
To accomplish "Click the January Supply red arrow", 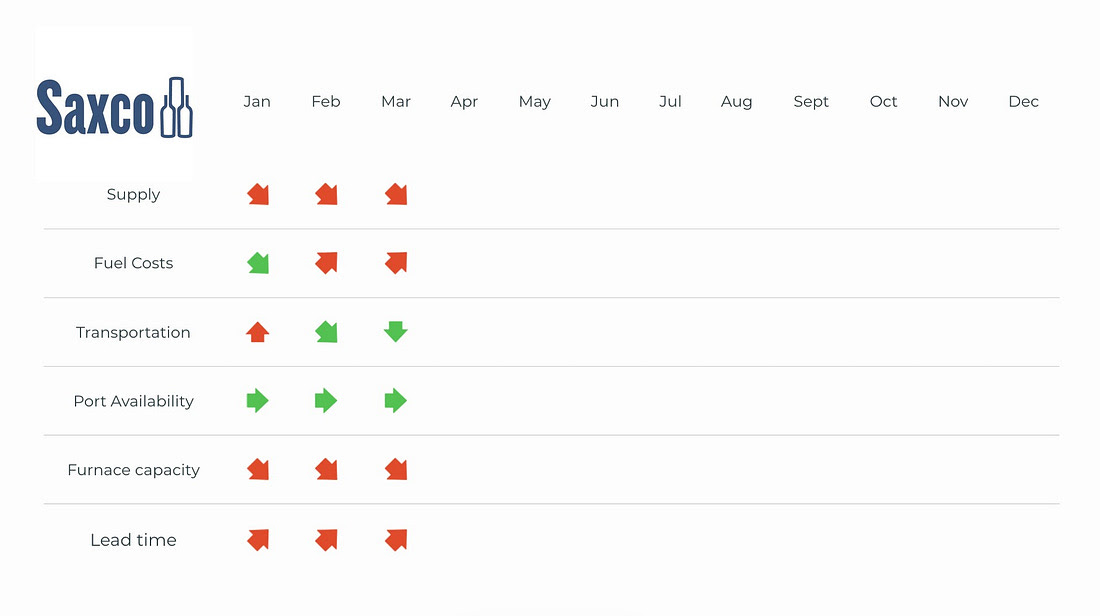I will [258, 194].
